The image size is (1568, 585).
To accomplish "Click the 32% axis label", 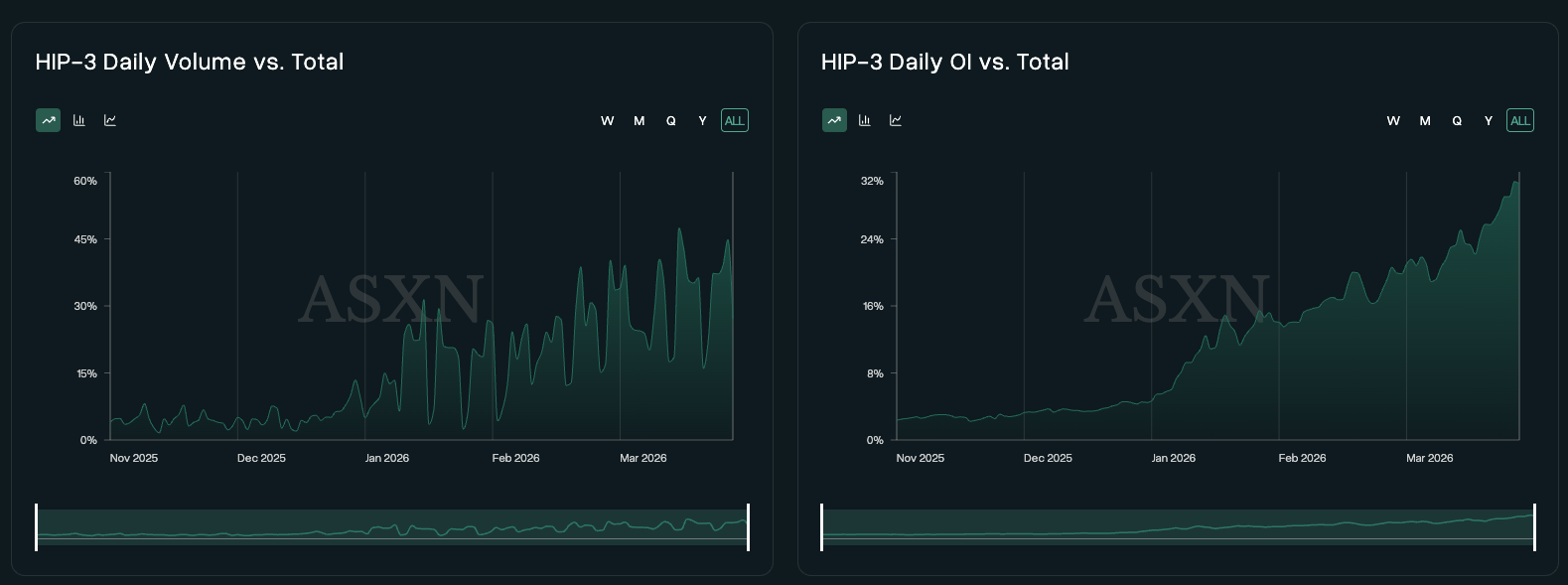I will pos(872,181).
